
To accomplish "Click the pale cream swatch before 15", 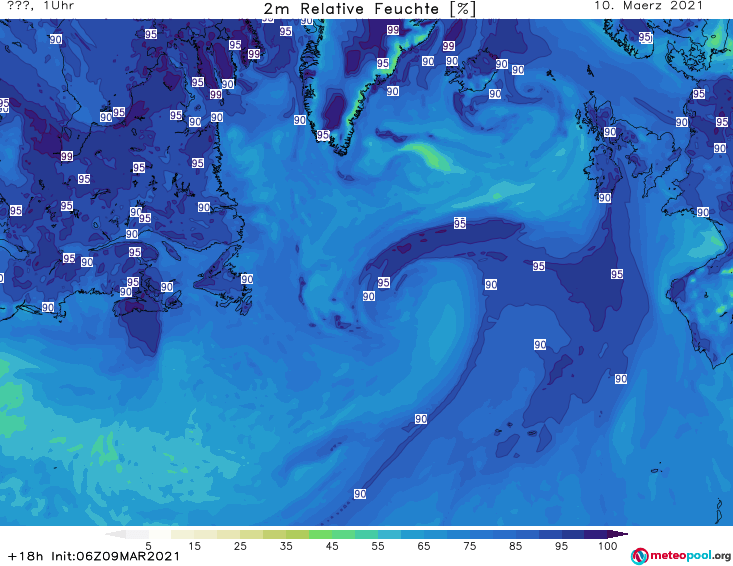I will (183, 534).
